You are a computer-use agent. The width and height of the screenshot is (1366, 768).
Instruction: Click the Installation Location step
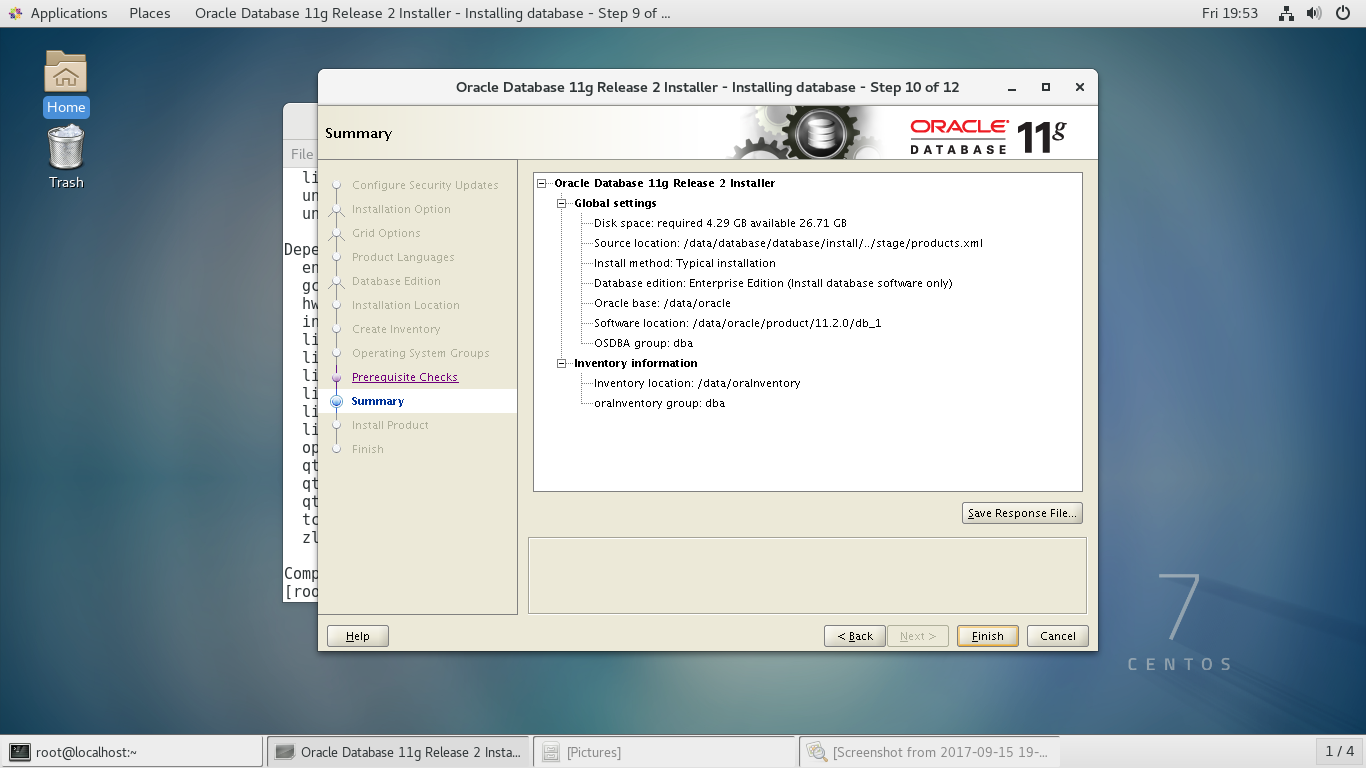pos(406,305)
